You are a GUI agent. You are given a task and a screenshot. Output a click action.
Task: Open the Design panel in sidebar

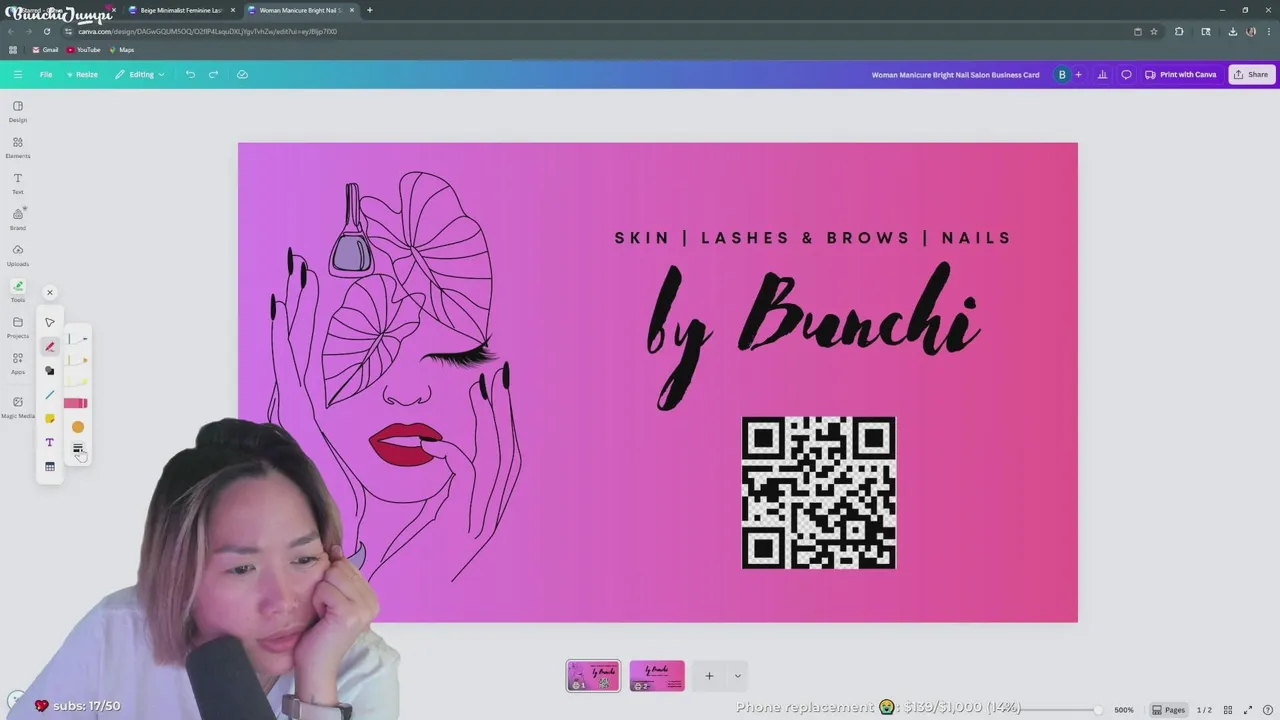pos(18,111)
